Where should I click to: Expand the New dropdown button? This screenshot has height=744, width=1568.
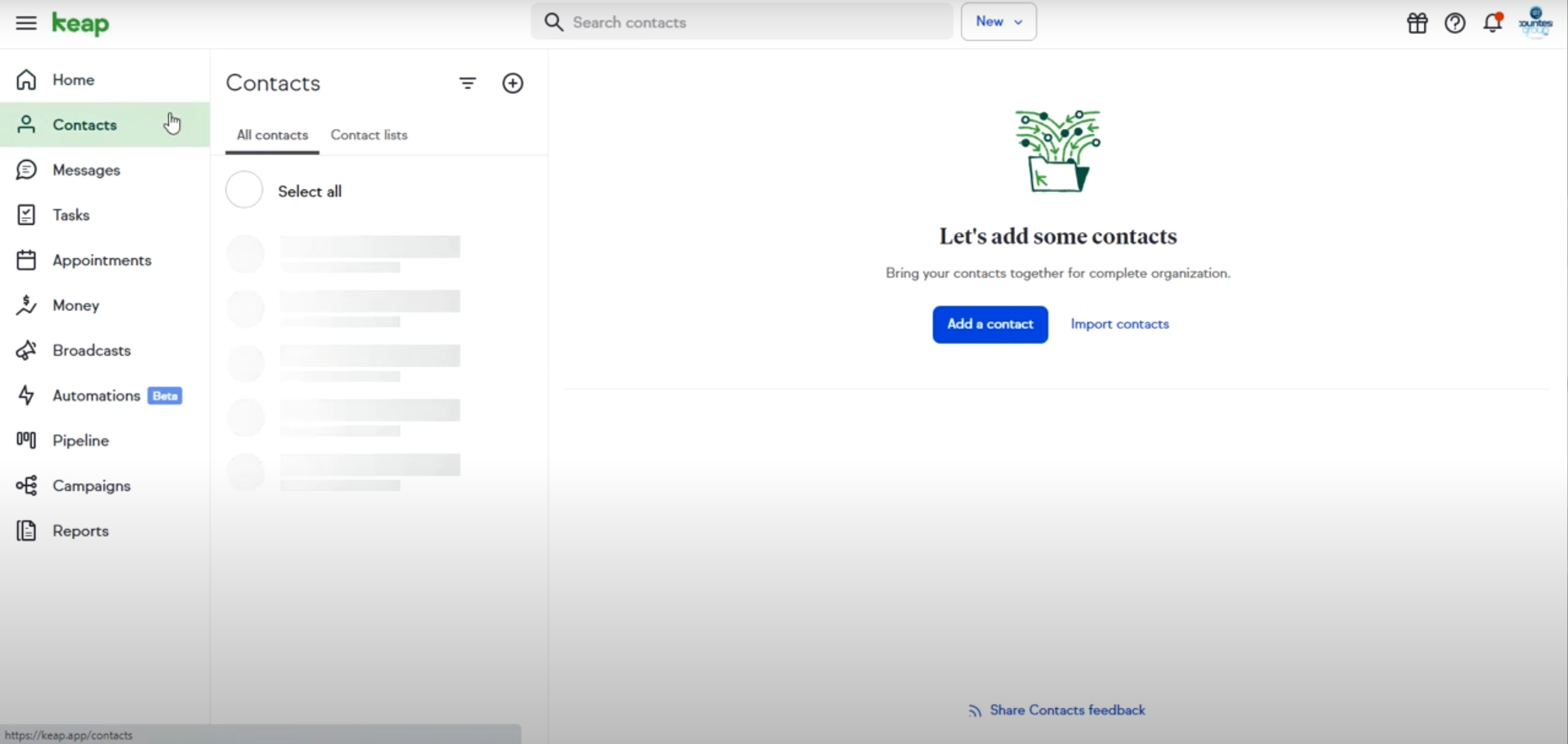coord(998,22)
